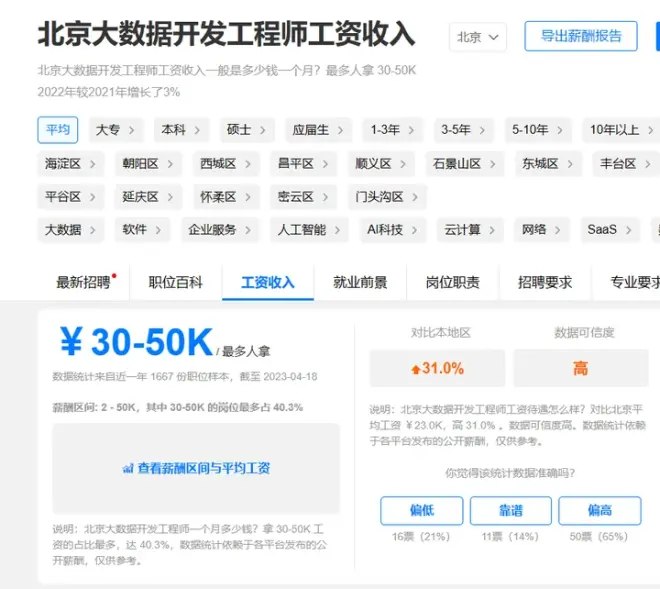Switch to the 职位百科 tab
This screenshot has width=660, height=589.
(x=175, y=283)
